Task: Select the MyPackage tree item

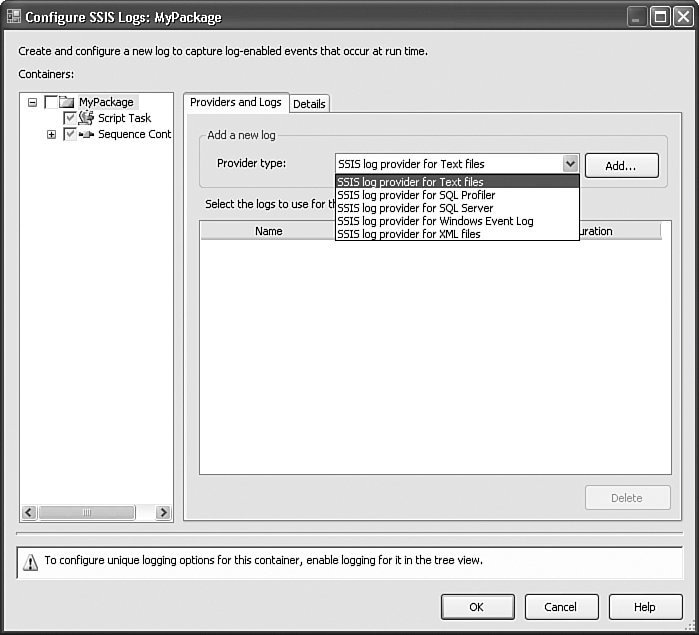Action: [107, 102]
